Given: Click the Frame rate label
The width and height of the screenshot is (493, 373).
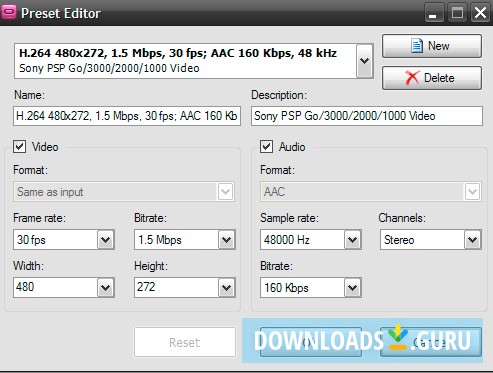Looking at the screenshot, I should click(39, 218).
